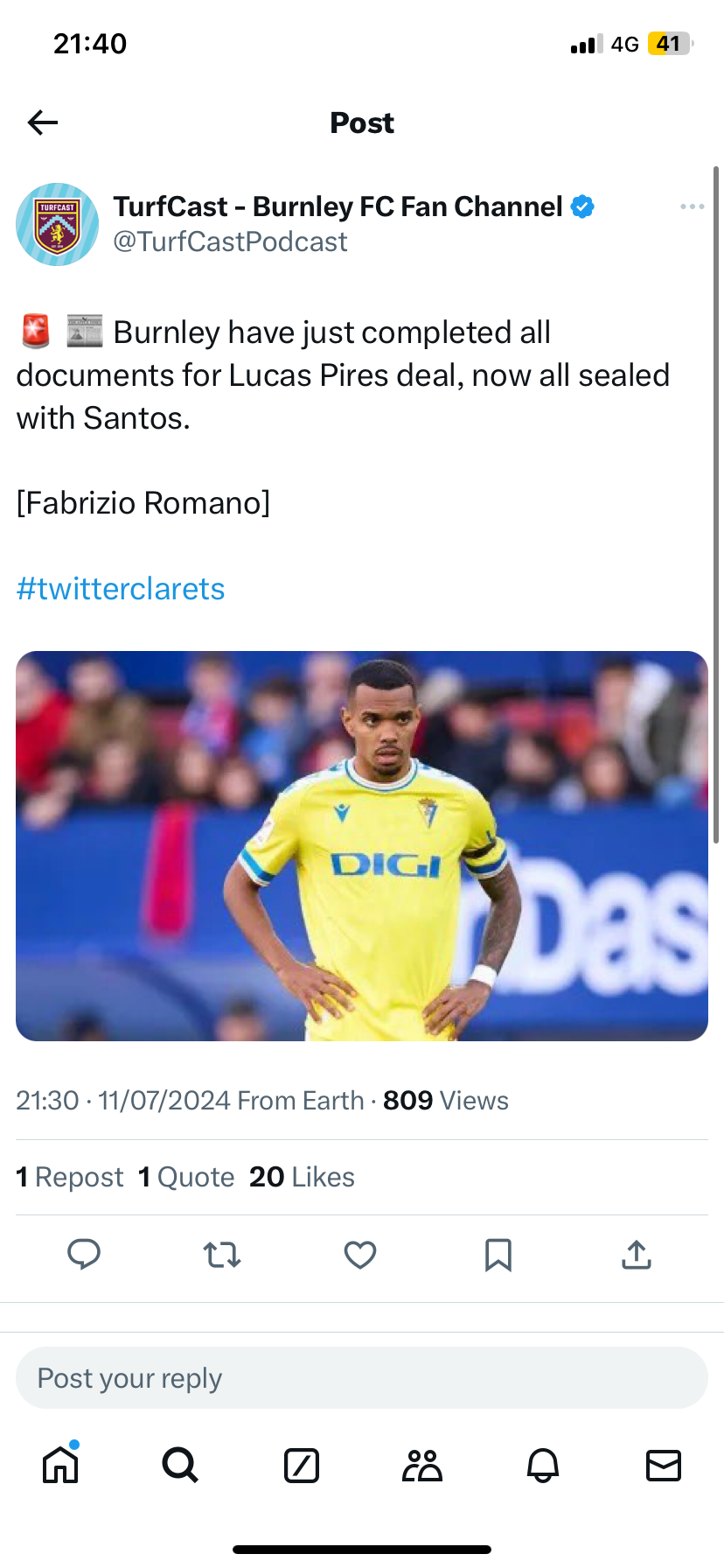
Task: Like the post with heart icon
Action: click(360, 1255)
